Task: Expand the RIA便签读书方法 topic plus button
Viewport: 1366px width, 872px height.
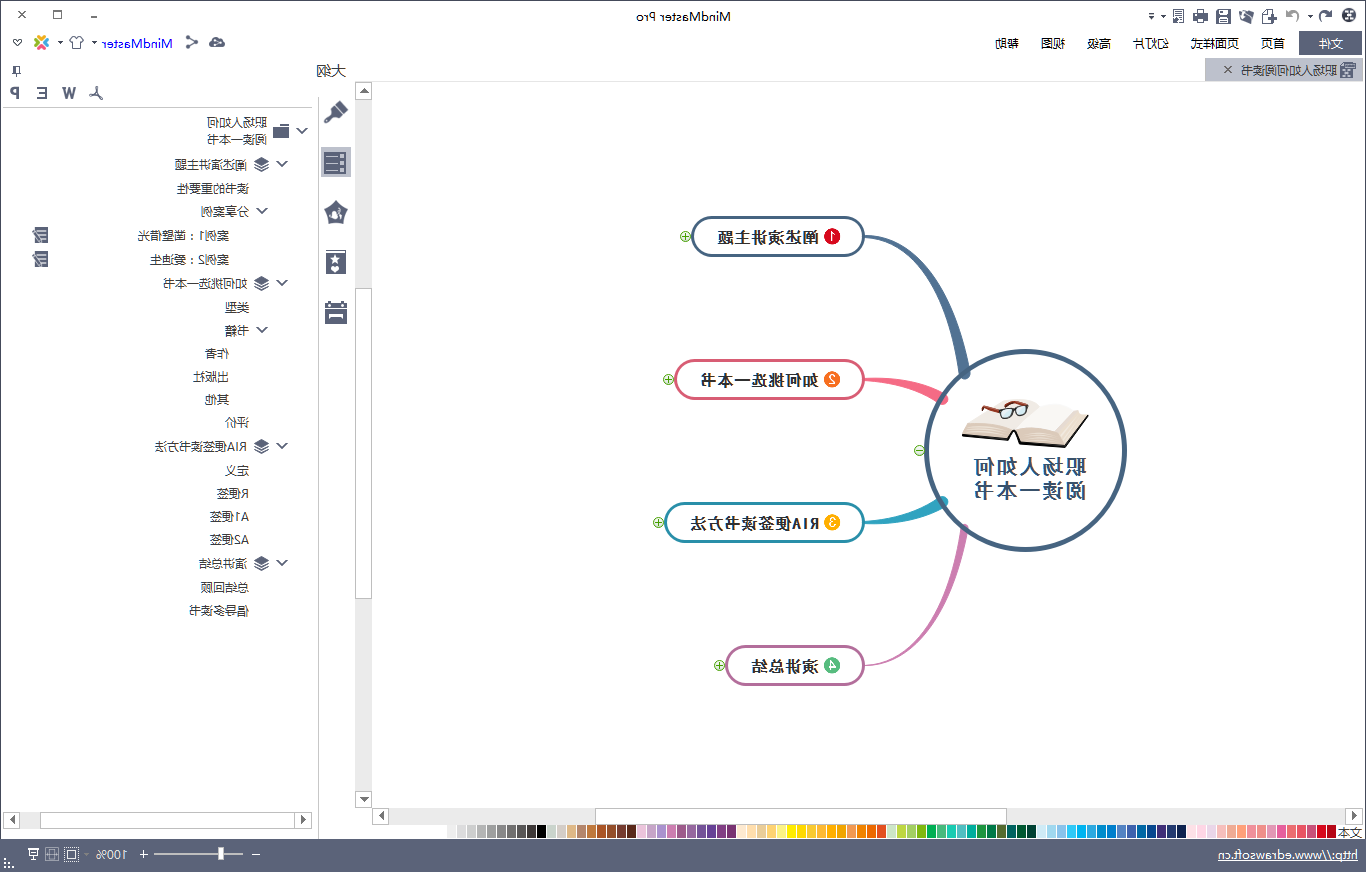Action: (658, 522)
